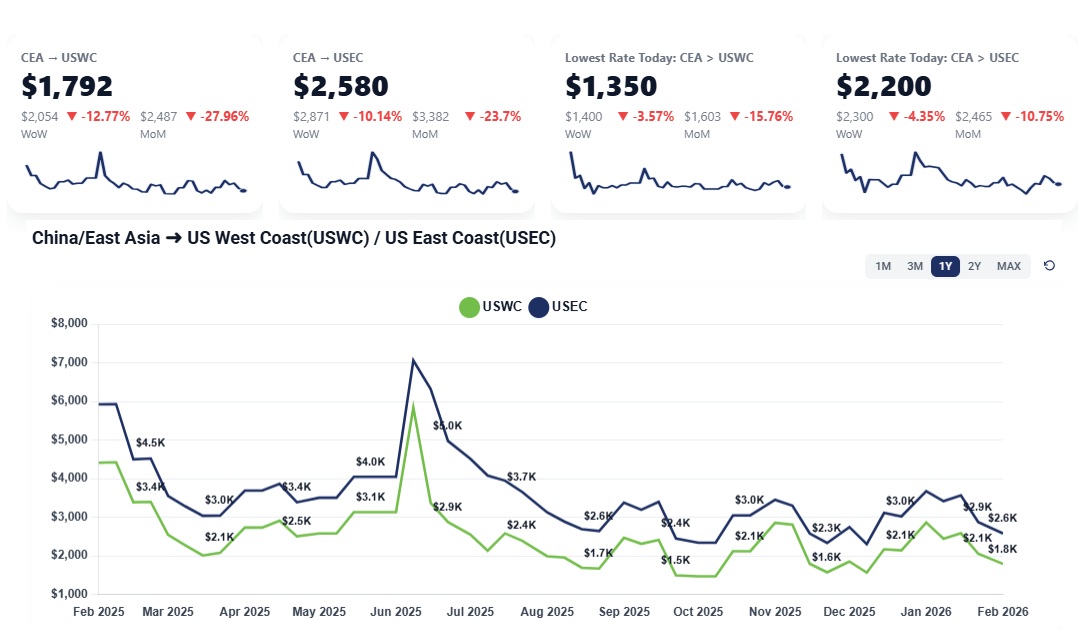Choose the 1Y time range

(945, 266)
